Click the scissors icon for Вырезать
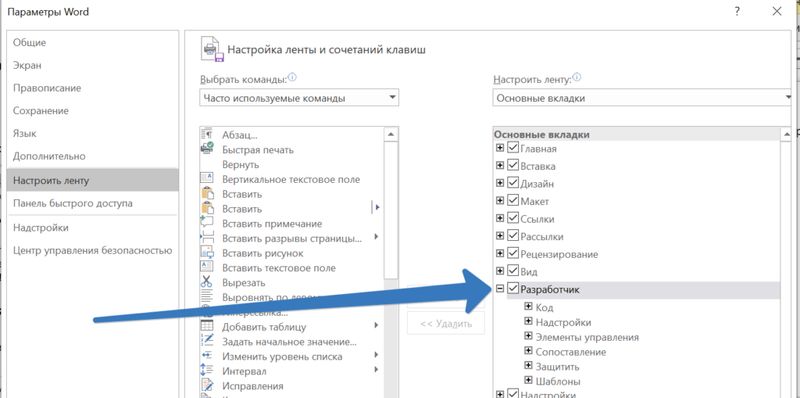The height and width of the screenshot is (398, 800). tap(207, 282)
